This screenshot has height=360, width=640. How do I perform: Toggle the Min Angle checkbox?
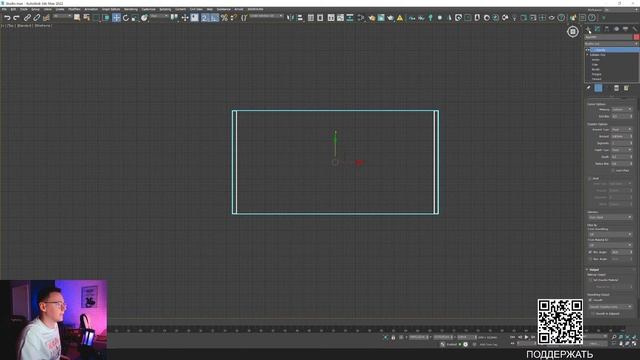click(590, 252)
